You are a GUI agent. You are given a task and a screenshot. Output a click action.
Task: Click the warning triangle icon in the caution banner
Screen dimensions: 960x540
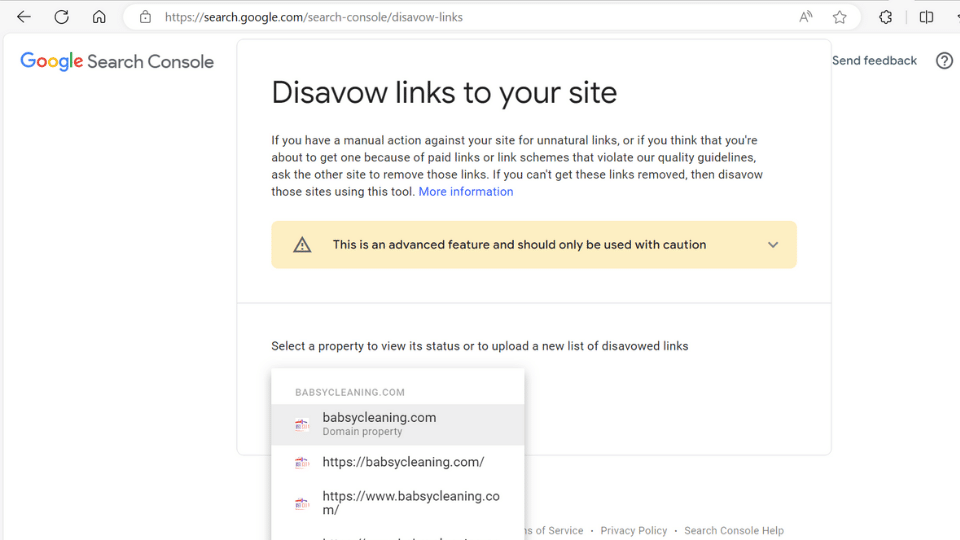tap(302, 245)
